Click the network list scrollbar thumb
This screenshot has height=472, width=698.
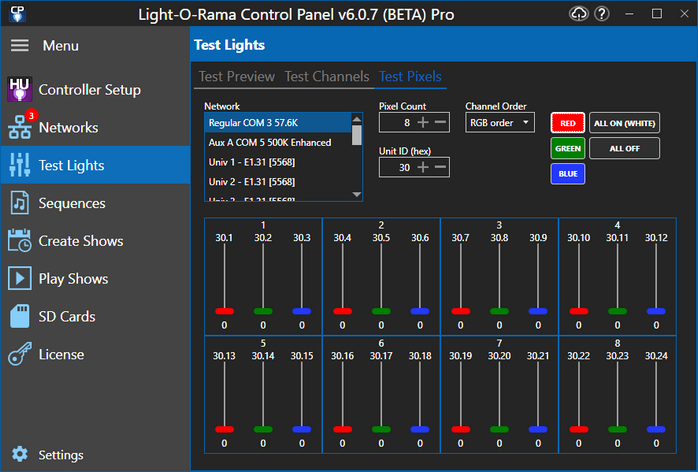click(357, 135)
